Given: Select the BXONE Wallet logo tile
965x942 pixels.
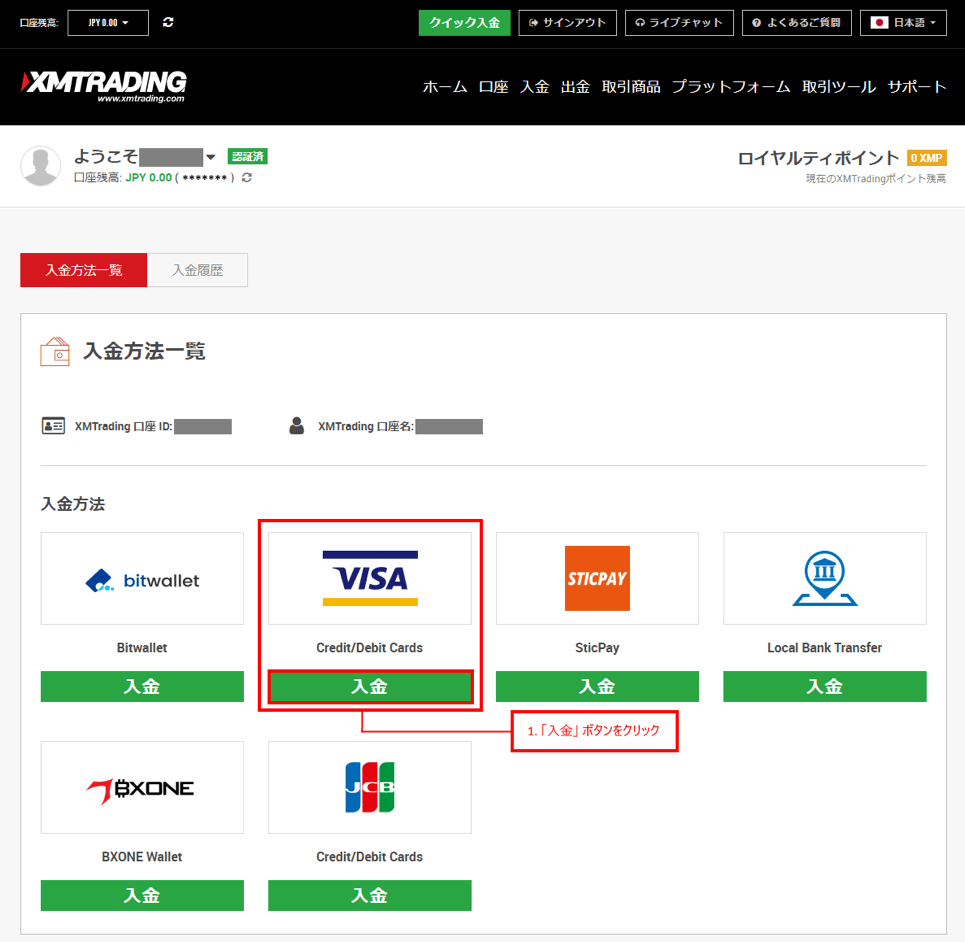Looking at the screenshot, I should (142, 788).
